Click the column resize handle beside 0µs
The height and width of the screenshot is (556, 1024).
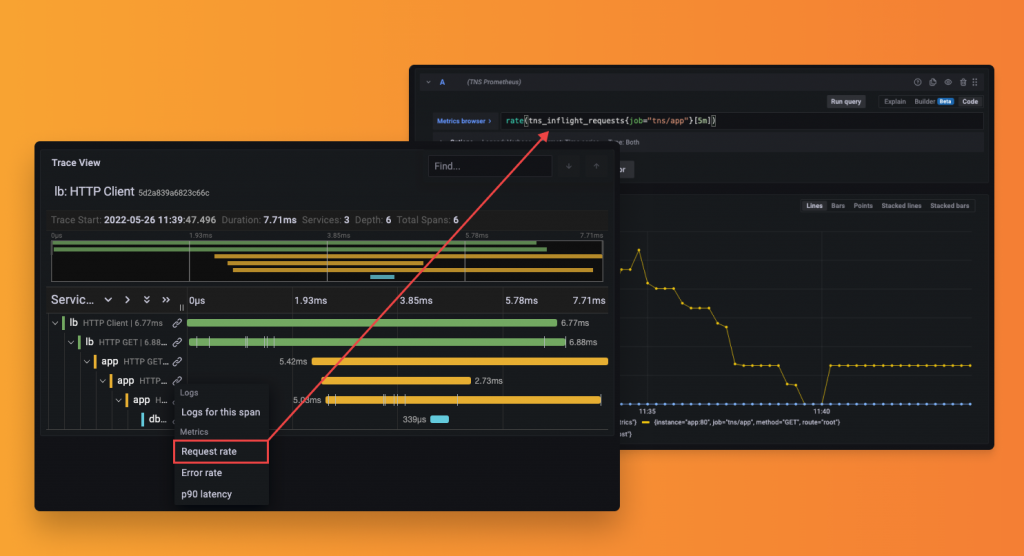(182, 307)
